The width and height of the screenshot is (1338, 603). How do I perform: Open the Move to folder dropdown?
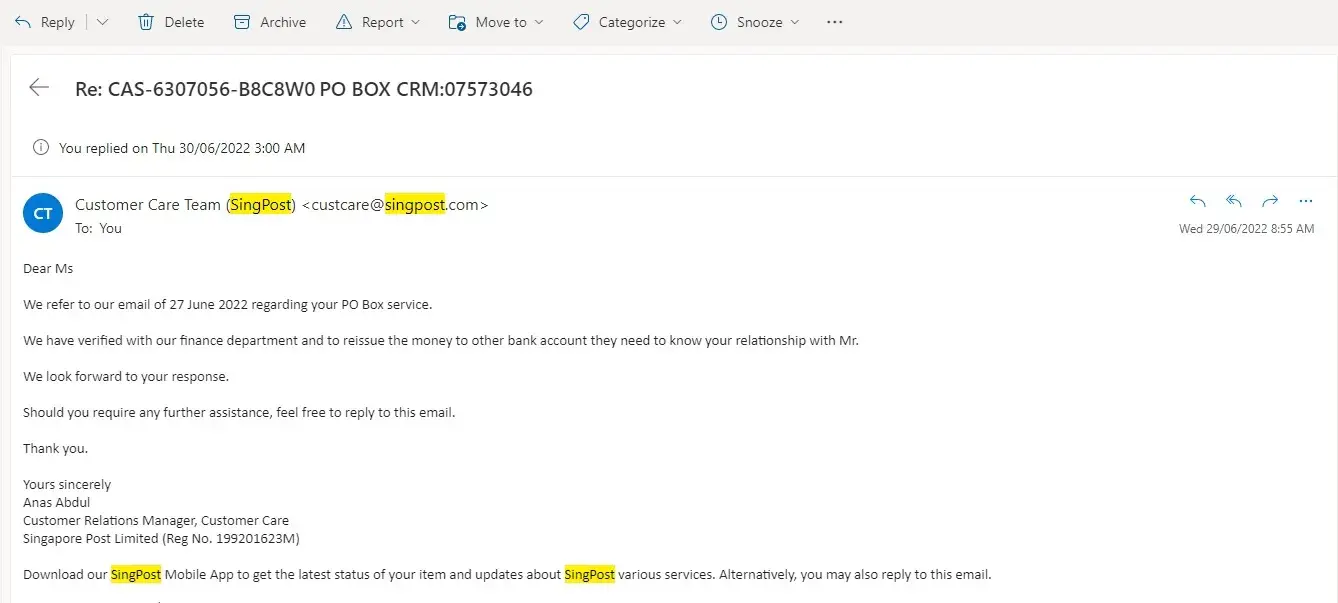(x=496, y=22)
